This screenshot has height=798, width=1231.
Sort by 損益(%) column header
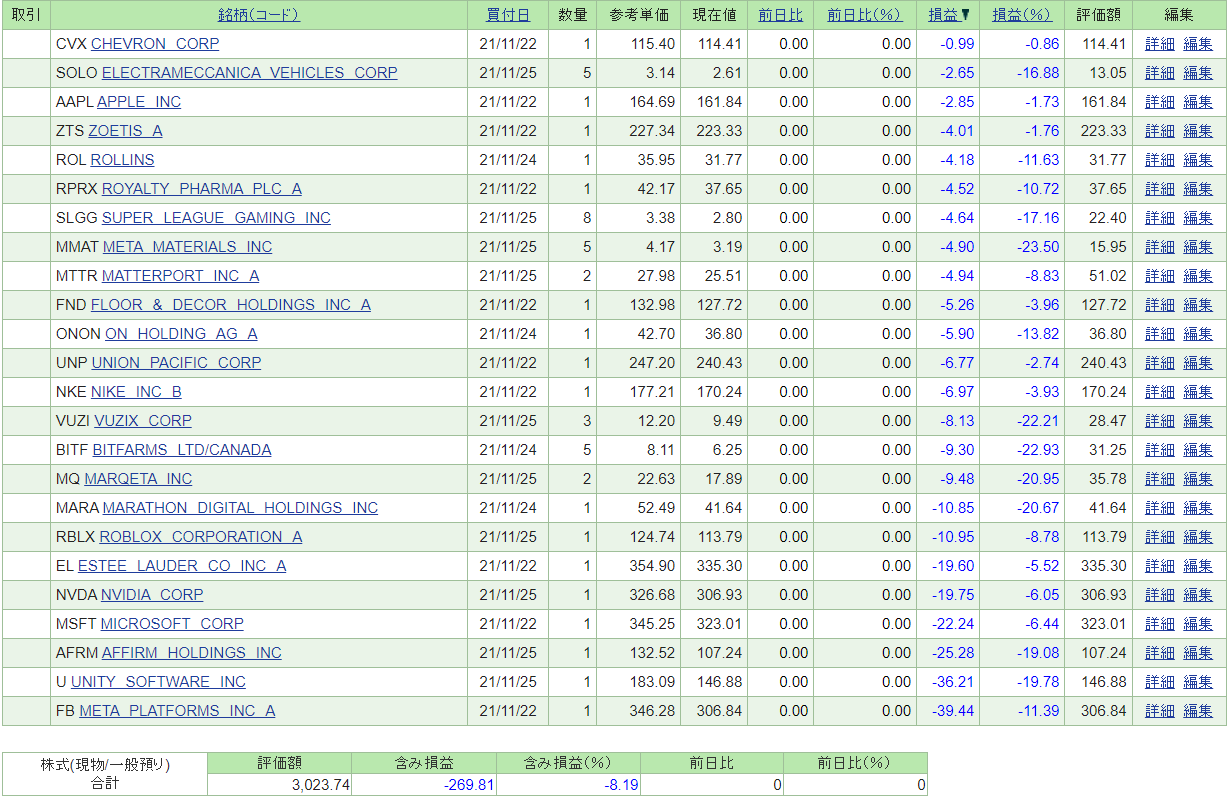click(1022, 15)
